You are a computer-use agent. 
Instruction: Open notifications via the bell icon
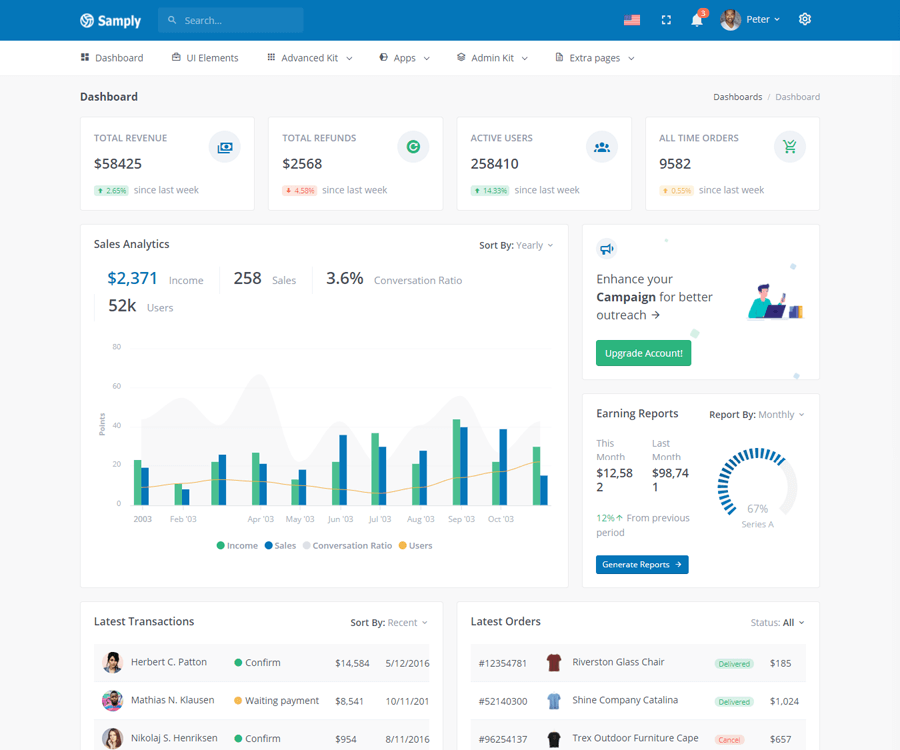point(697,19)
